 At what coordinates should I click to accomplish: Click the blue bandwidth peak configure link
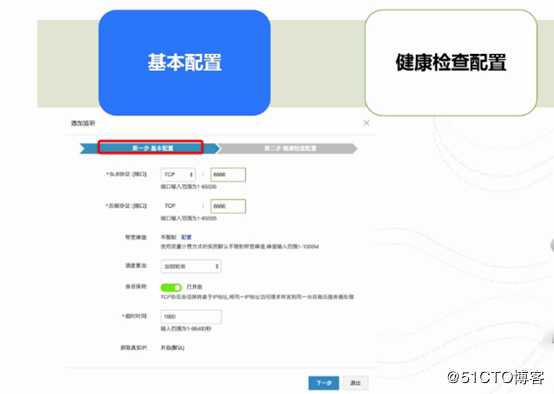[x=186, y=237]
